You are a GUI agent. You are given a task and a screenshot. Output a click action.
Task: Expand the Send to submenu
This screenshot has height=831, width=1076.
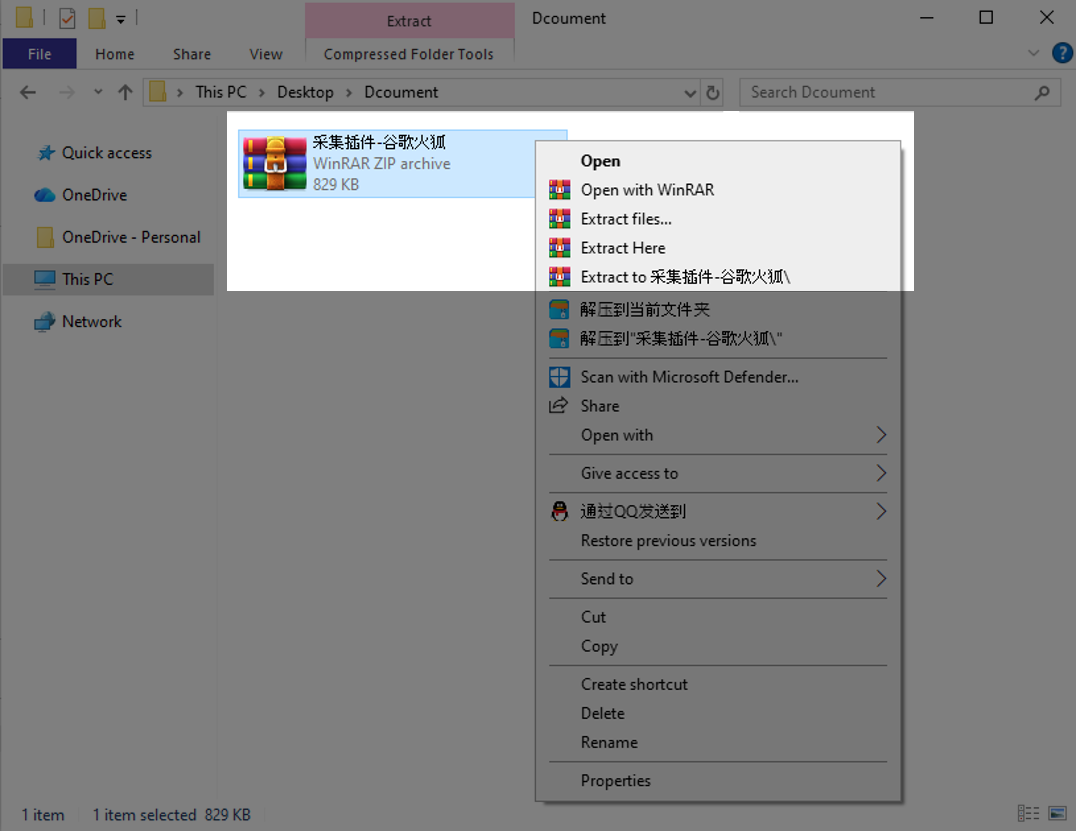(x=880, y=579)
